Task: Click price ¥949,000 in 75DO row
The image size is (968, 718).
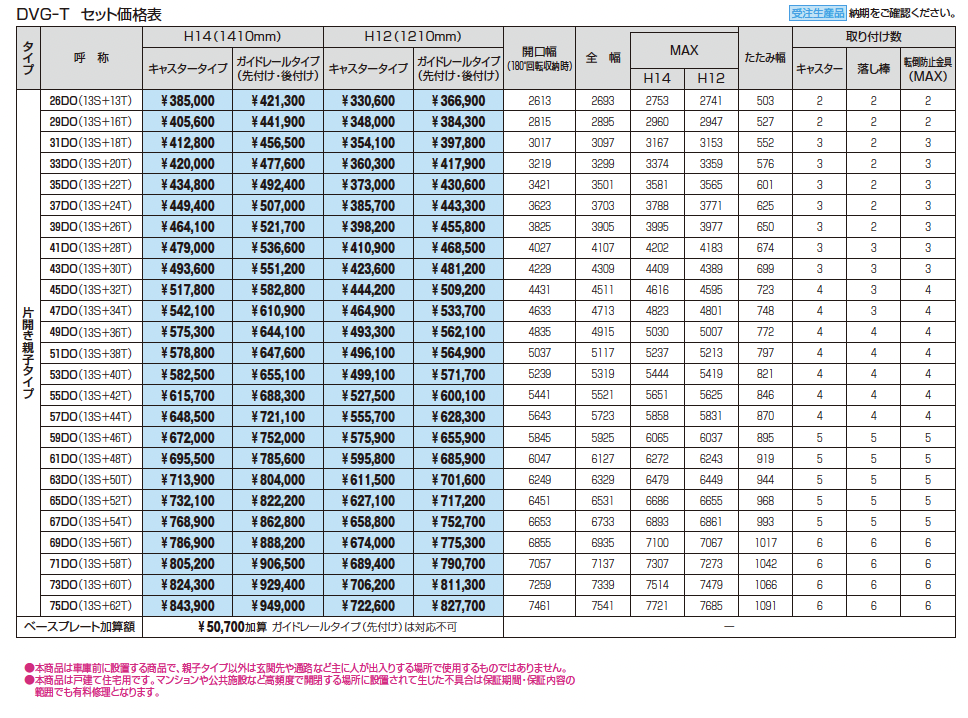Action: (278, 606)
